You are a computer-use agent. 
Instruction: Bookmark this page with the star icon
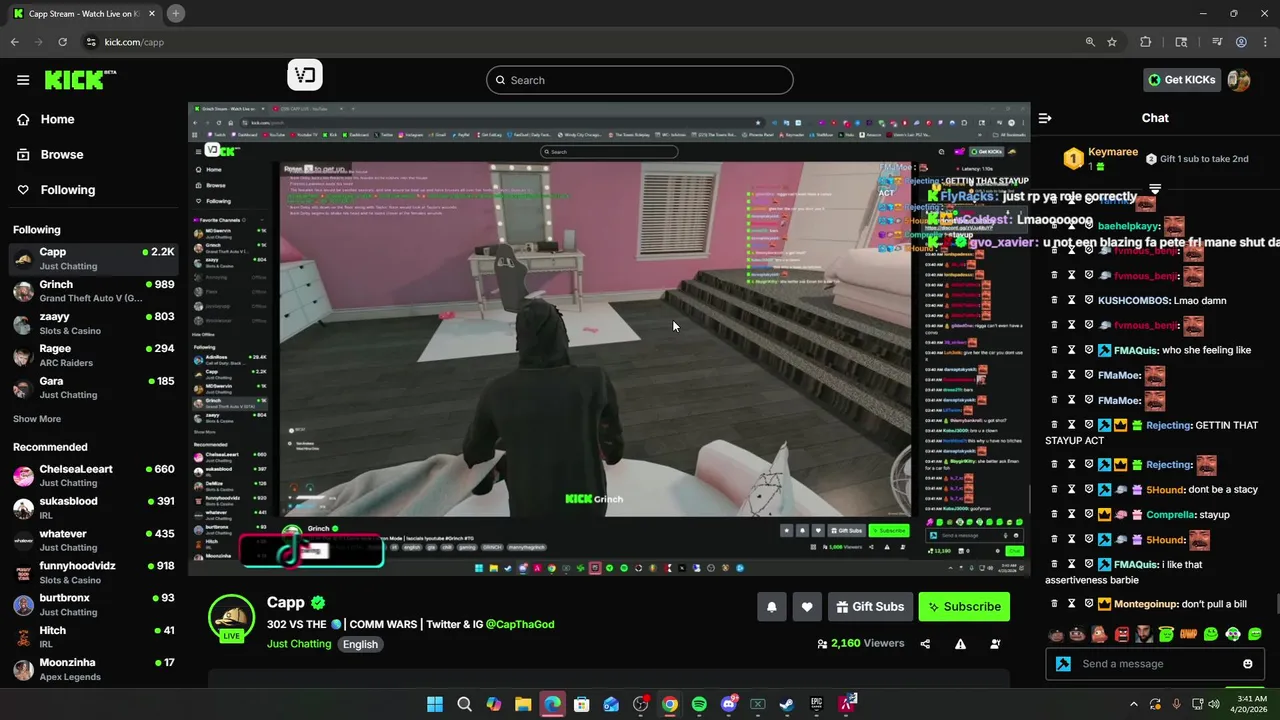pos(1112,42)
